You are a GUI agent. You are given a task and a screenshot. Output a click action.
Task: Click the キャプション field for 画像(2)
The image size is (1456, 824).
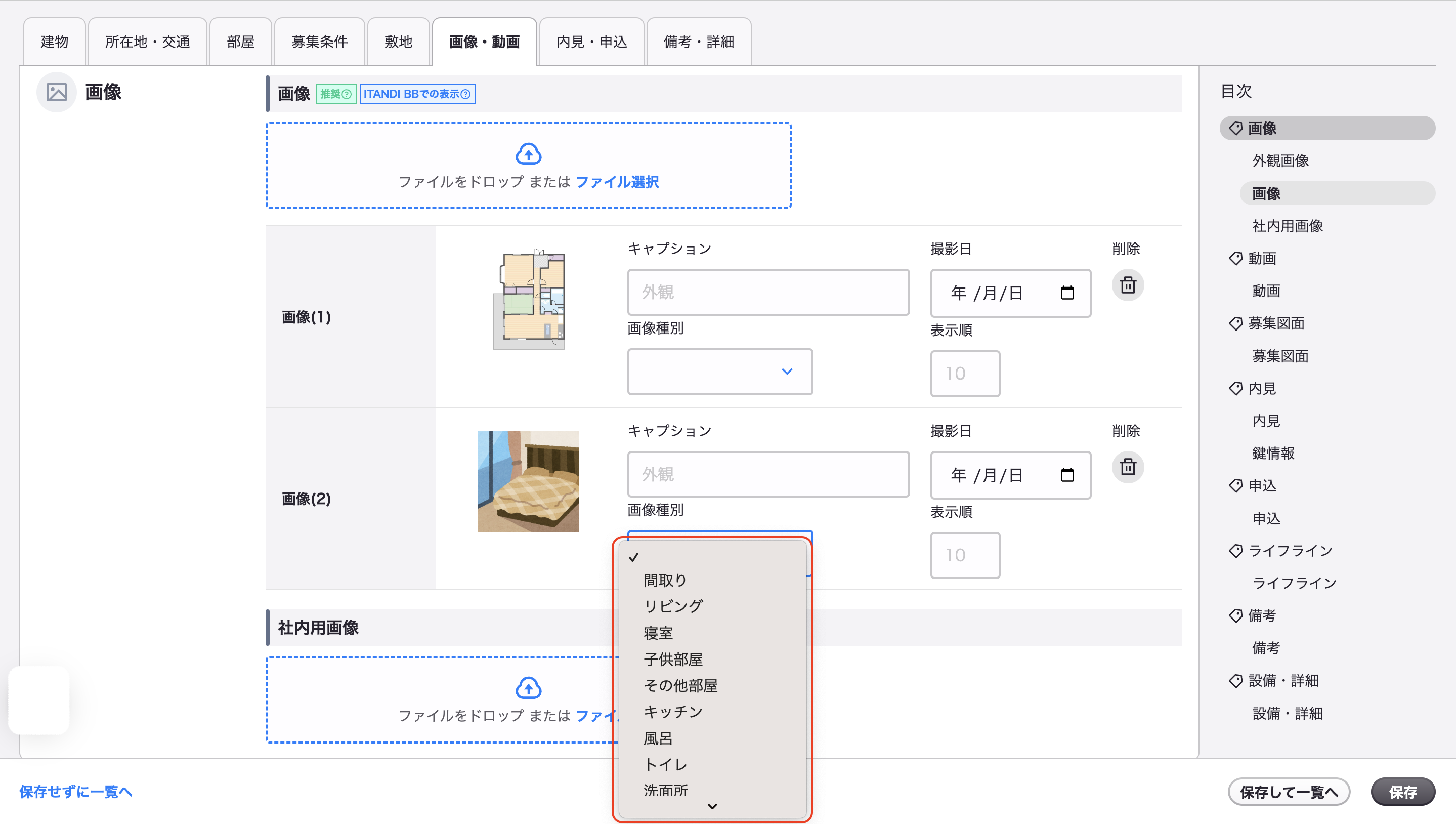(x=768, y=474)
